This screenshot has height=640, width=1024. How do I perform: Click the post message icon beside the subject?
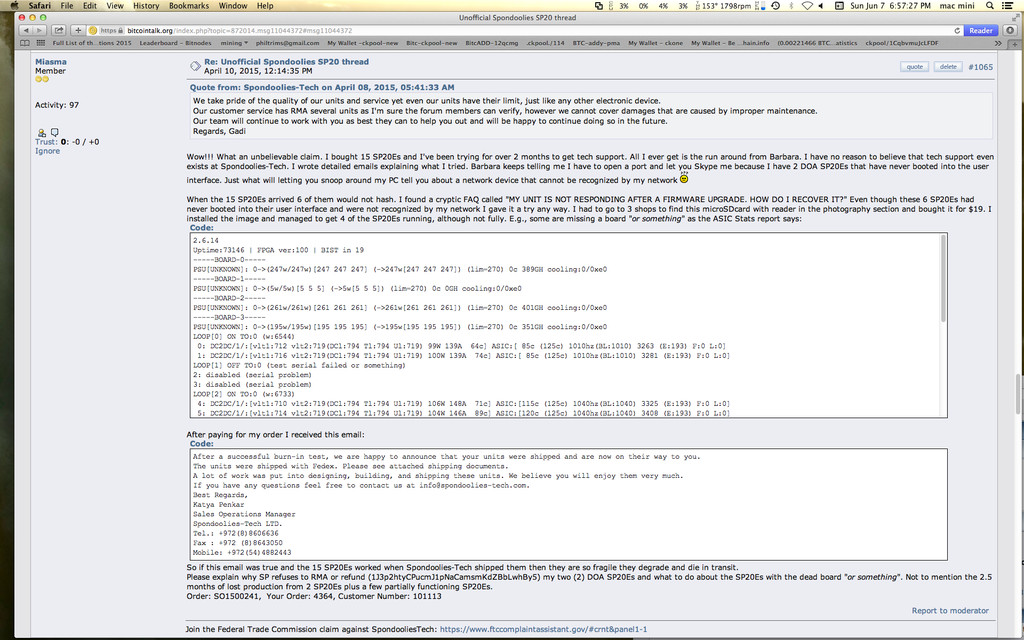tap(195, 66)
